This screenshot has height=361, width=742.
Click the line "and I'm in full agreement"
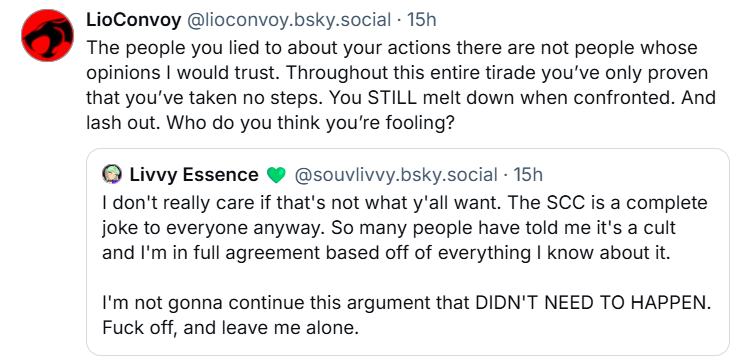211,253
